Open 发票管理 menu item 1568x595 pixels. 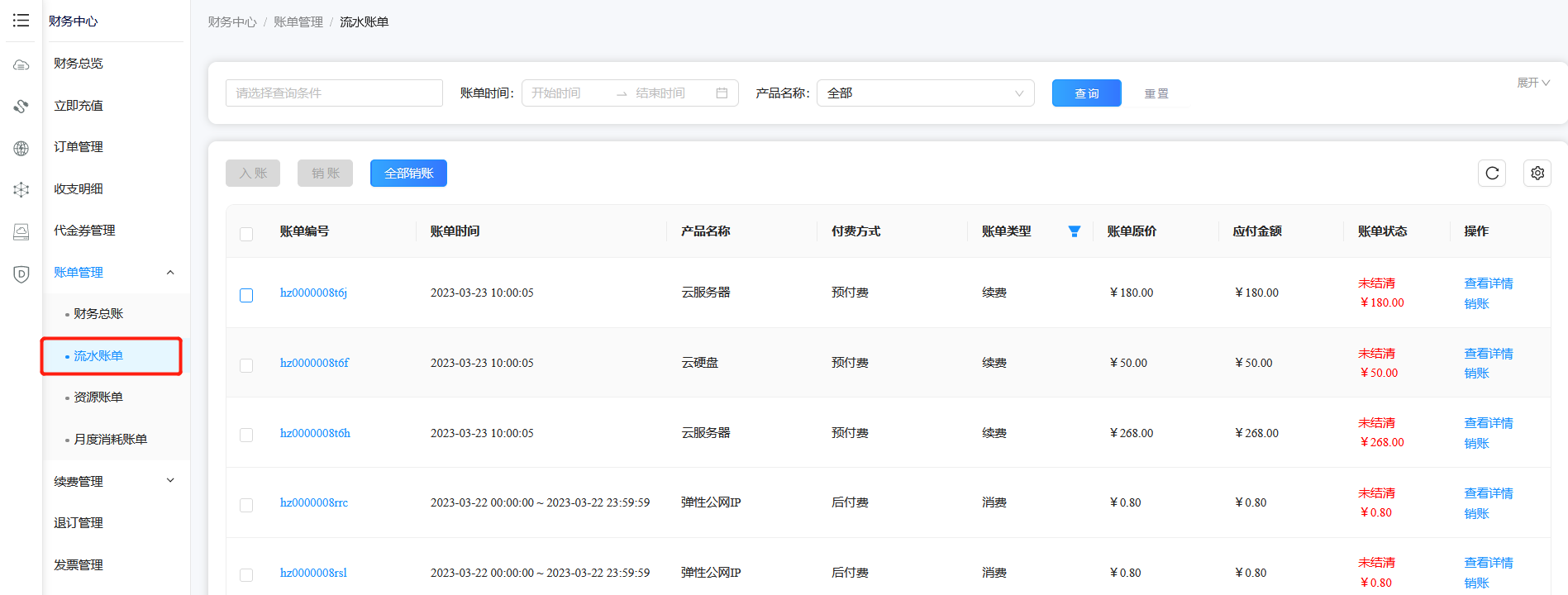79,565
